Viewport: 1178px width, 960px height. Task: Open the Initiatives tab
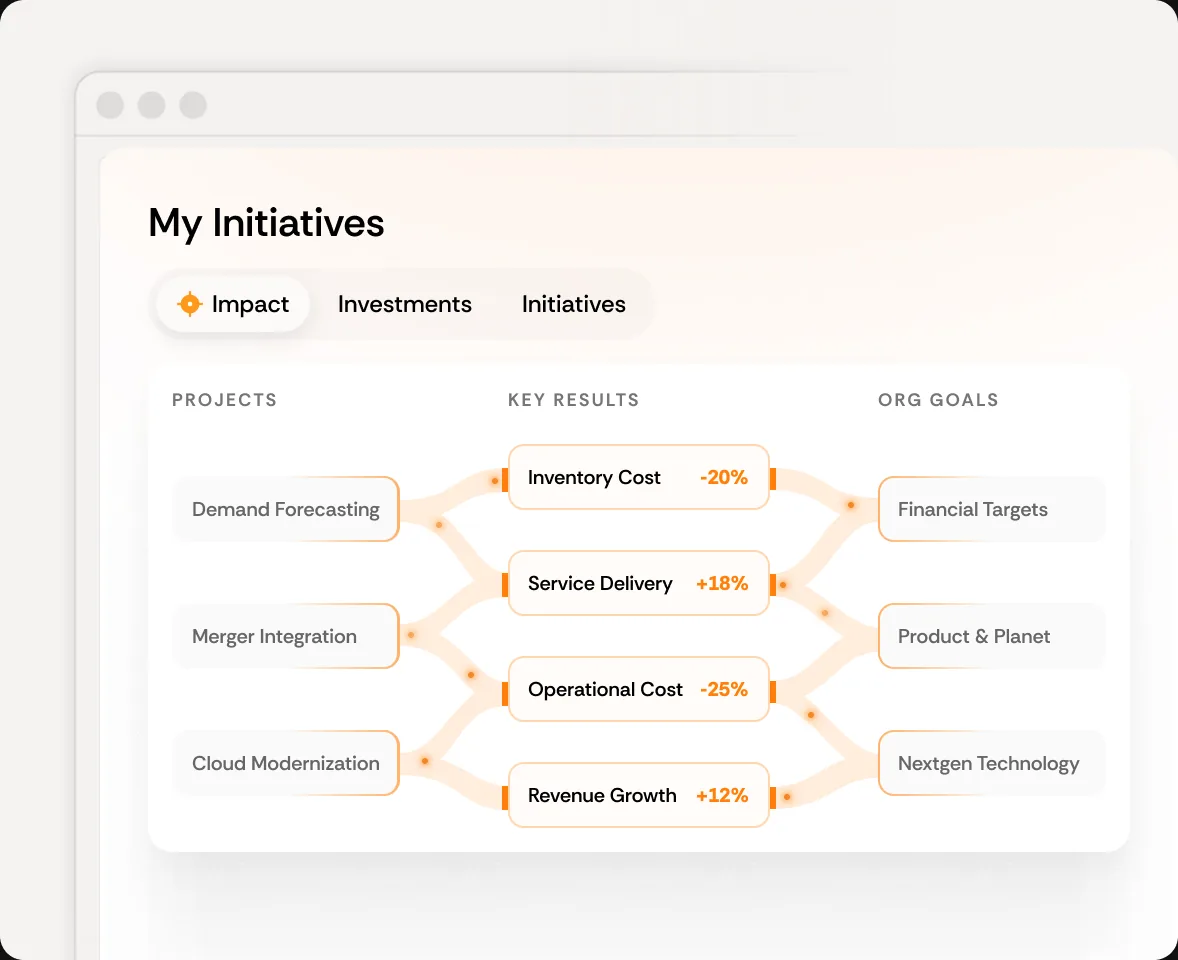pyautogui.click(x=574, y=304)
